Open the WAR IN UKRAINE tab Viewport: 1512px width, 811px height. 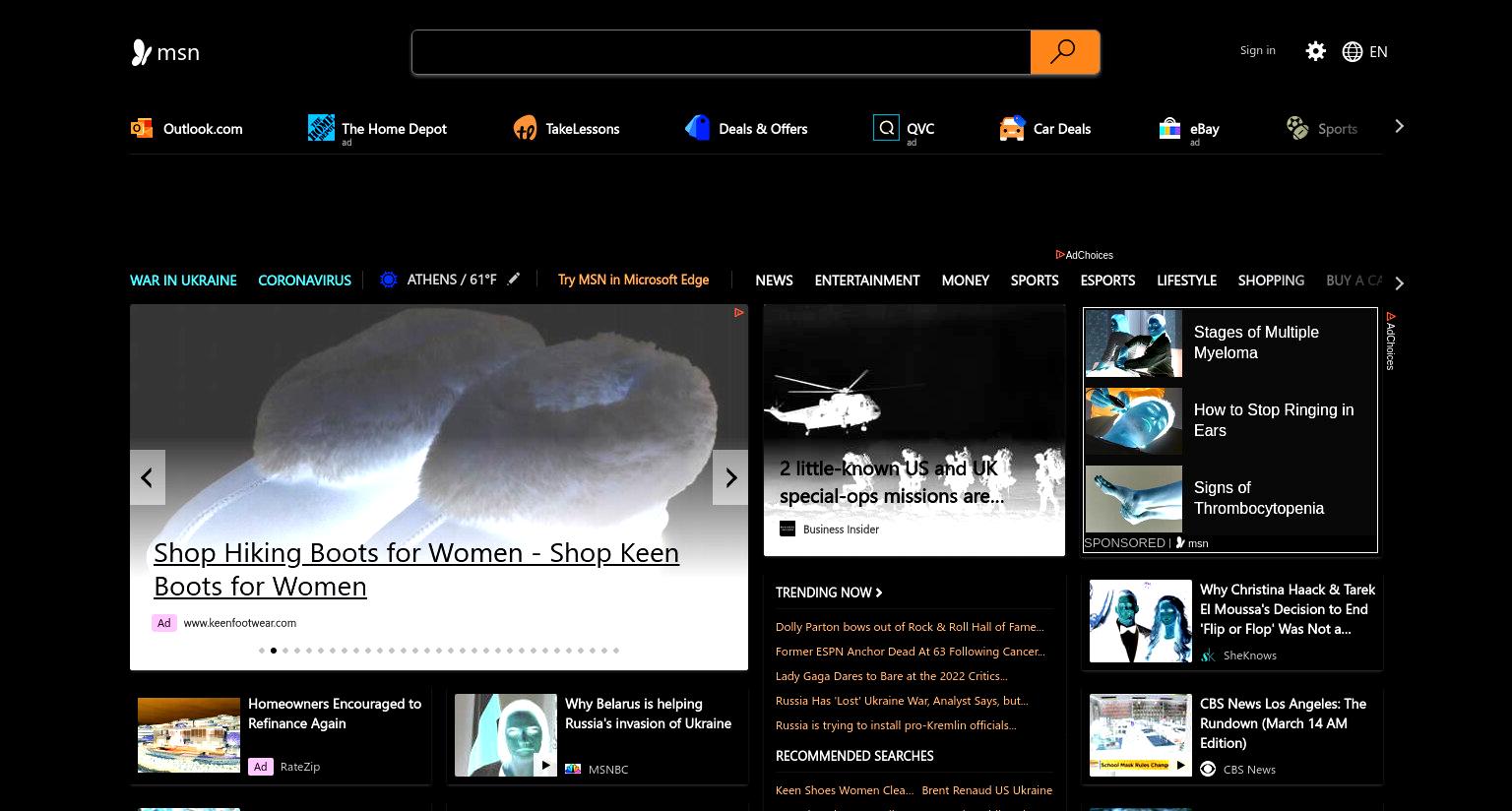[x=183, y=281]
